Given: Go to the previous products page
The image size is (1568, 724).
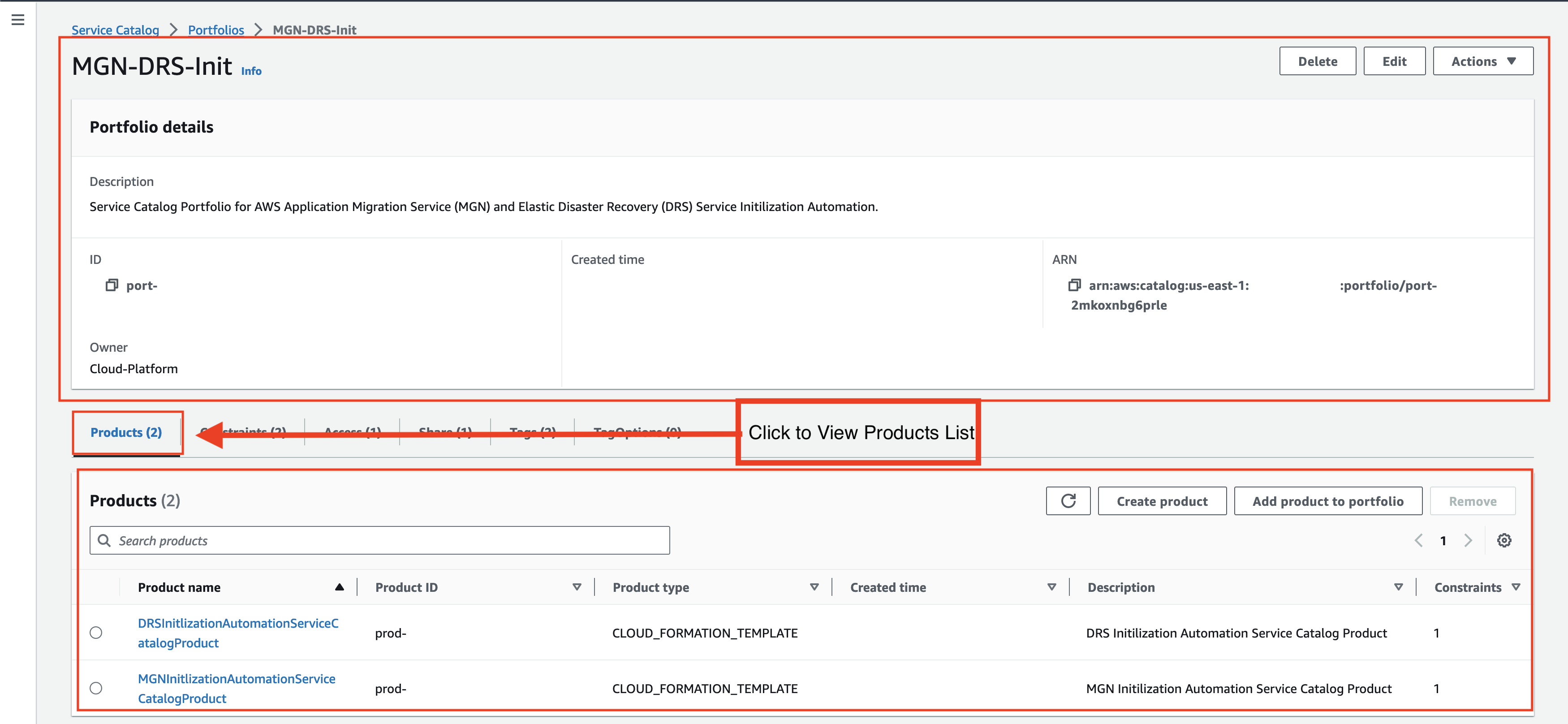Looking at the screenshot, I should (x=1419, y=540).
